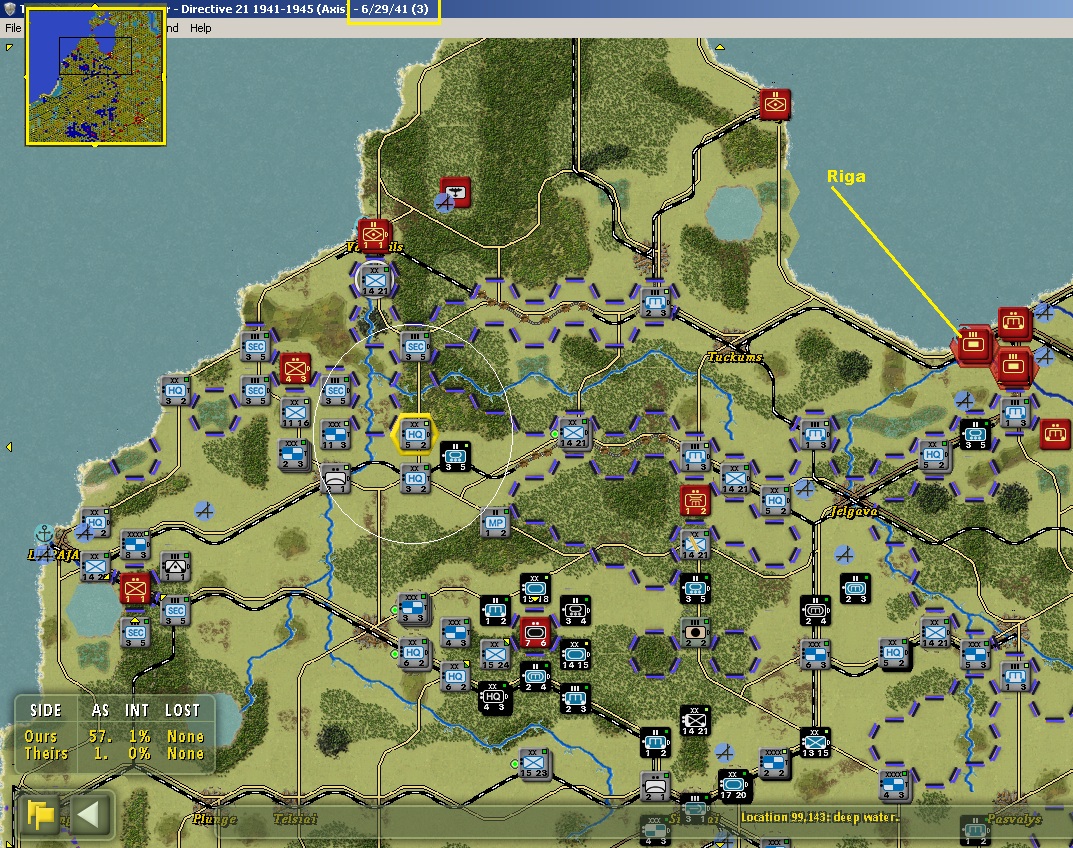Select the black 14 15 armored unit
The width and height of the screenshot is (1073, 848).
pyautogui.click(x=575, y=654)
